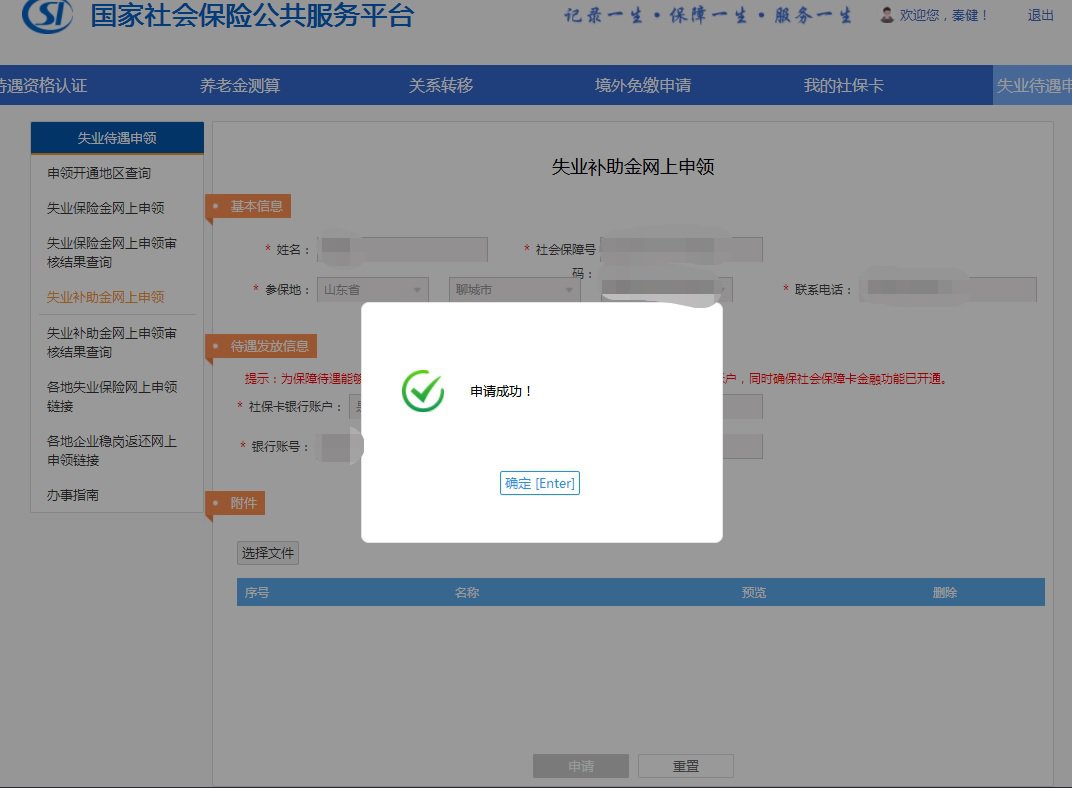Click 退出 to log out

1040,15
